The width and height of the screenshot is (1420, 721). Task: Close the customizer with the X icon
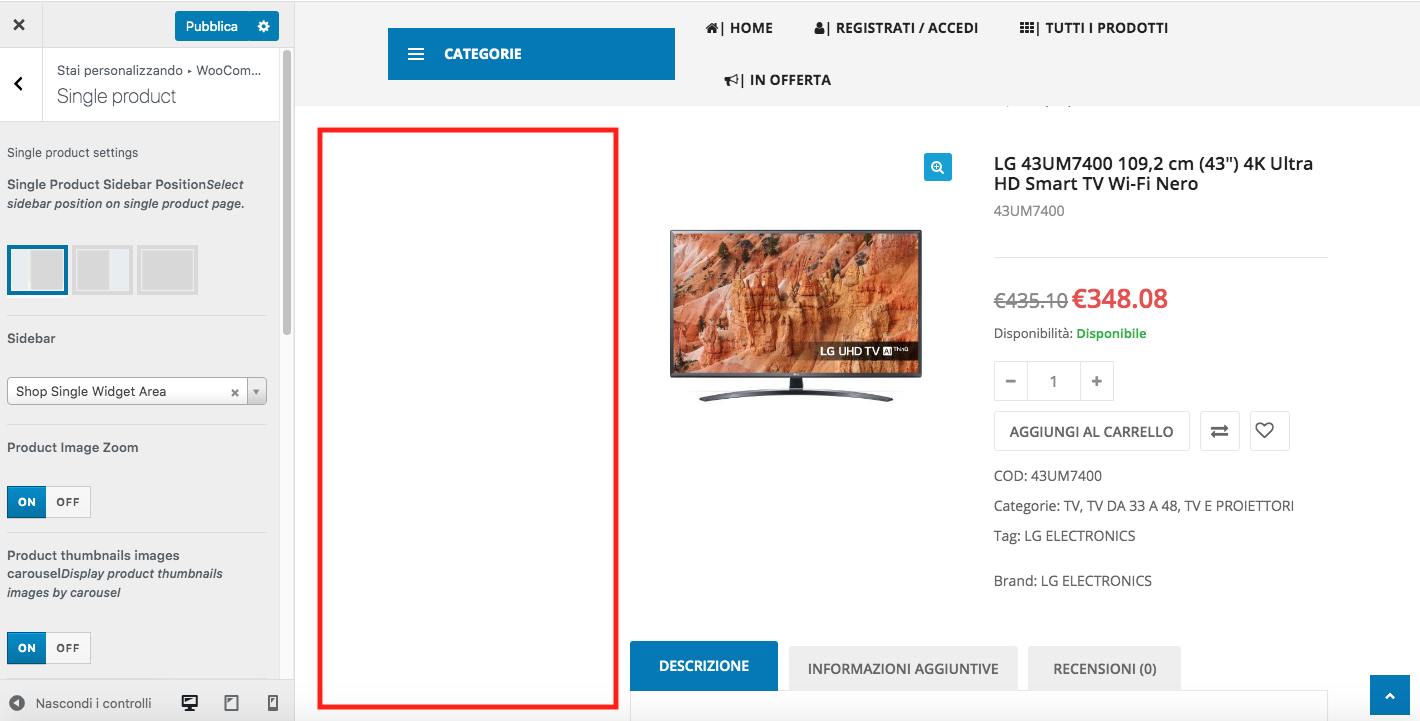(x=20, y=26)
